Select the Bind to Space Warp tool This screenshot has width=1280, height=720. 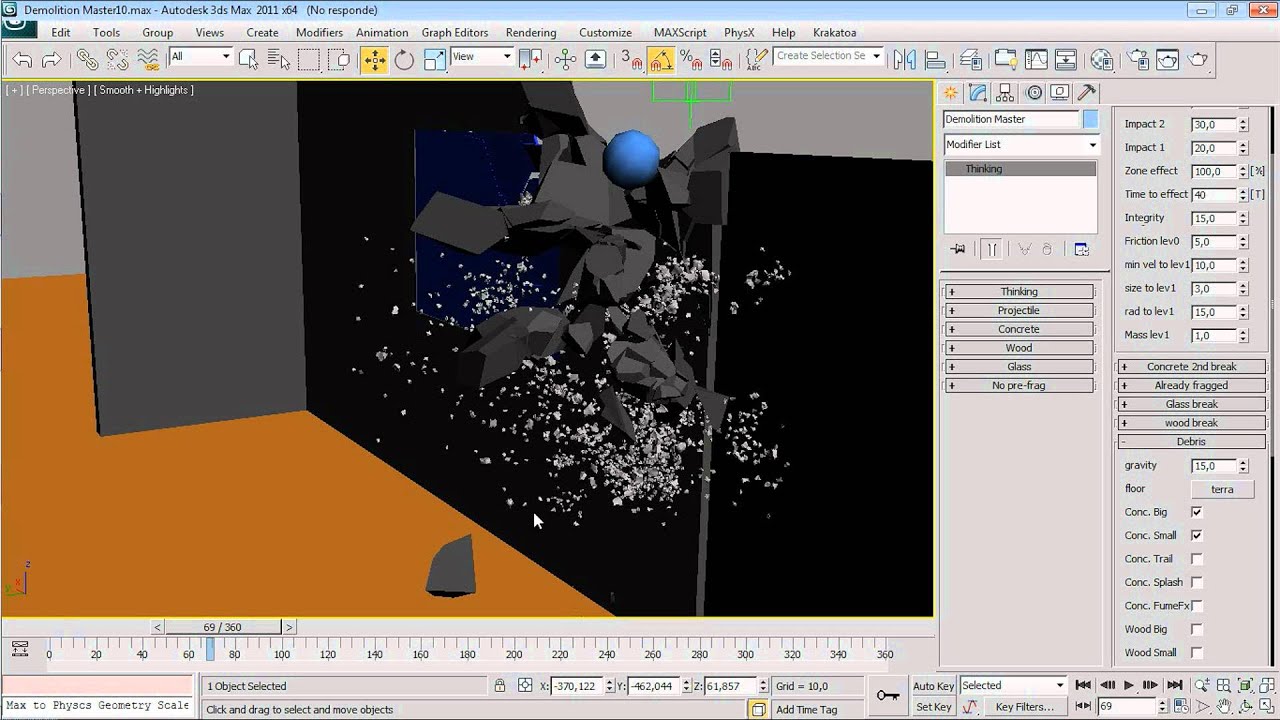(x=148, y=60)
